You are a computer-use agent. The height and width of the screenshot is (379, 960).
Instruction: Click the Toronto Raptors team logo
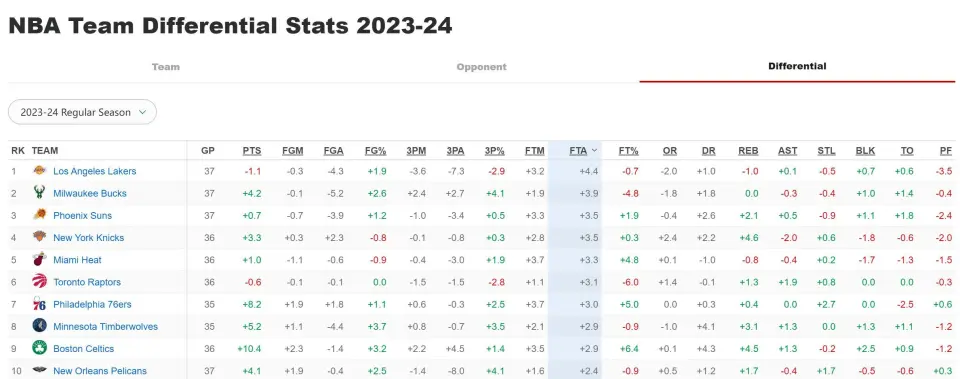click(x=39, y=282)
